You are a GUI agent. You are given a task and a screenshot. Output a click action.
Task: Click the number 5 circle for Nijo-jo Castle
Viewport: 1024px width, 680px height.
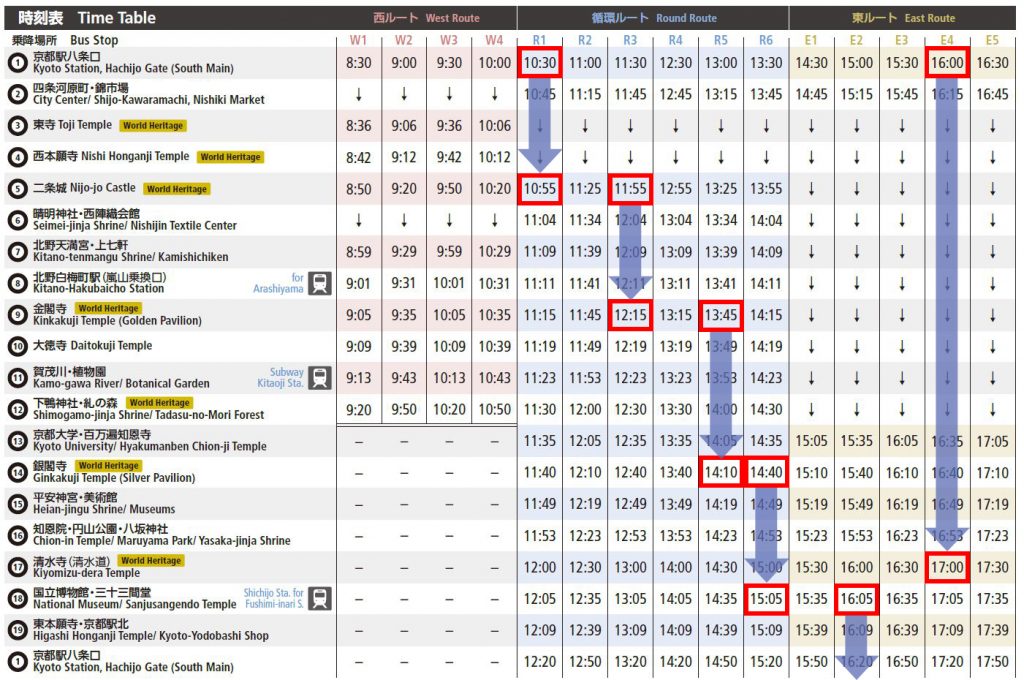[x=17, y=188]
